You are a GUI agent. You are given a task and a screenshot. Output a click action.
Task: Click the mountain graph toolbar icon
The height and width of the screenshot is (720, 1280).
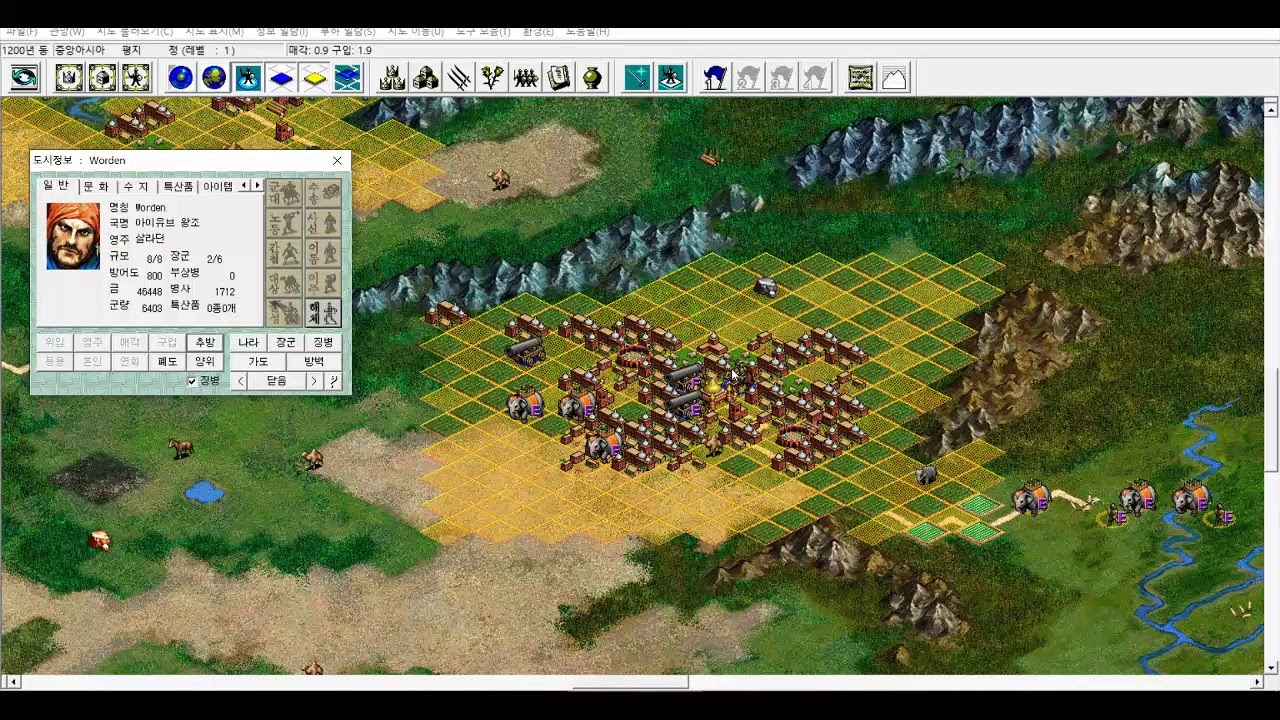coord(894,77)
